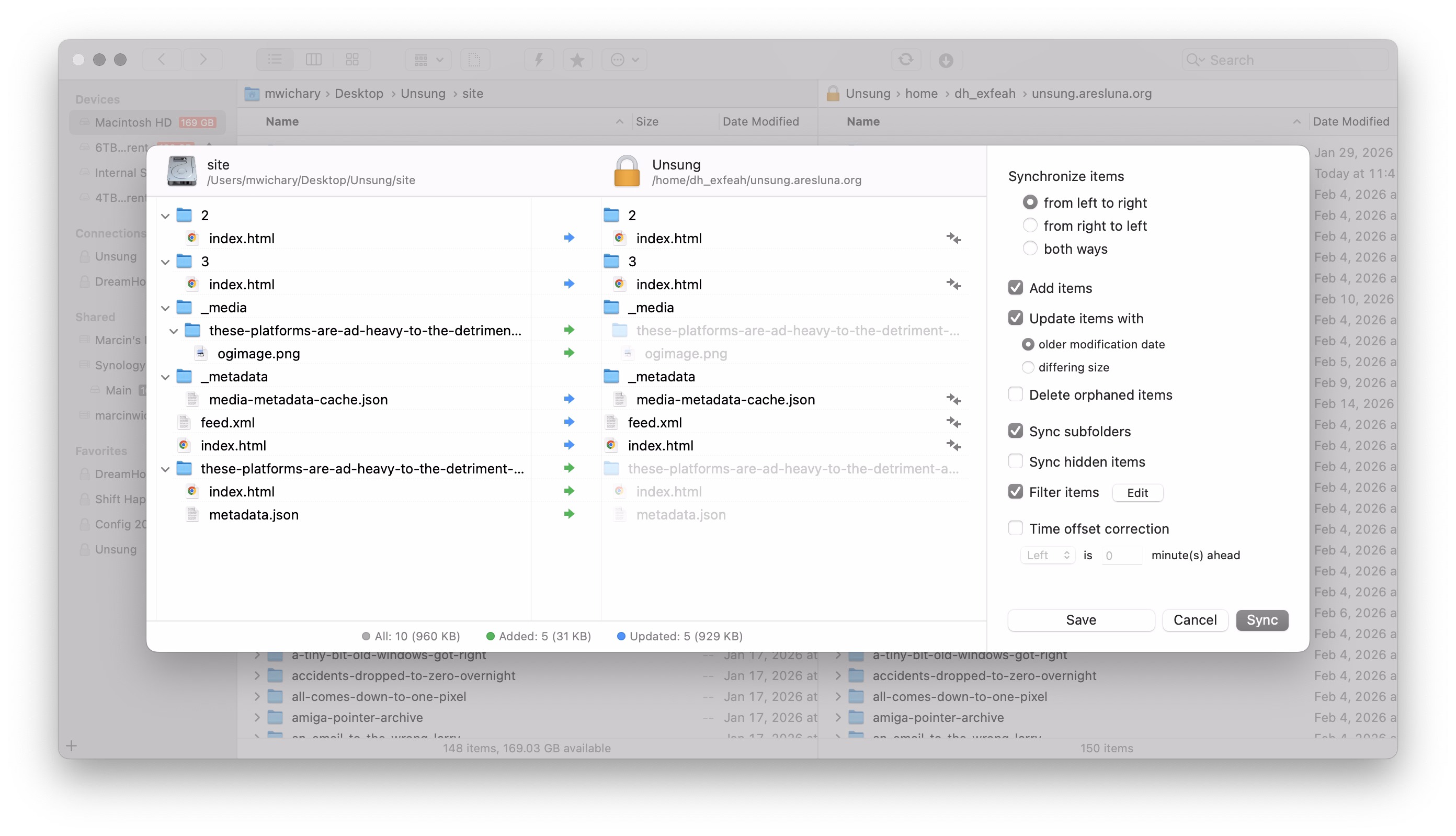This screenshot has height=836, width=1456.
Task: Click the Desktop breadcrumb path item
Action: pyautogui.click(x=359, y=94)
